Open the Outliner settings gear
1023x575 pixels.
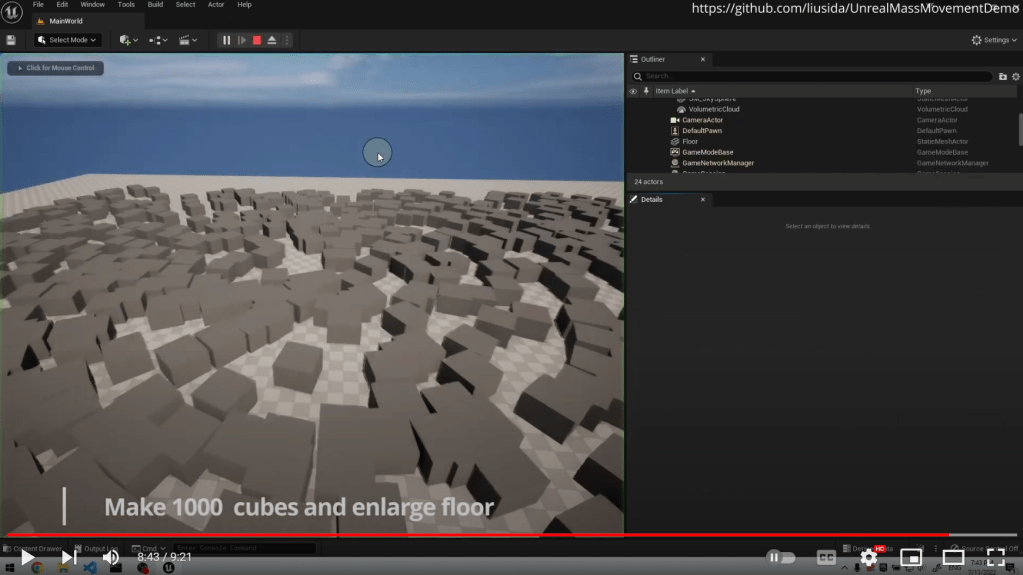(1016, 76)
